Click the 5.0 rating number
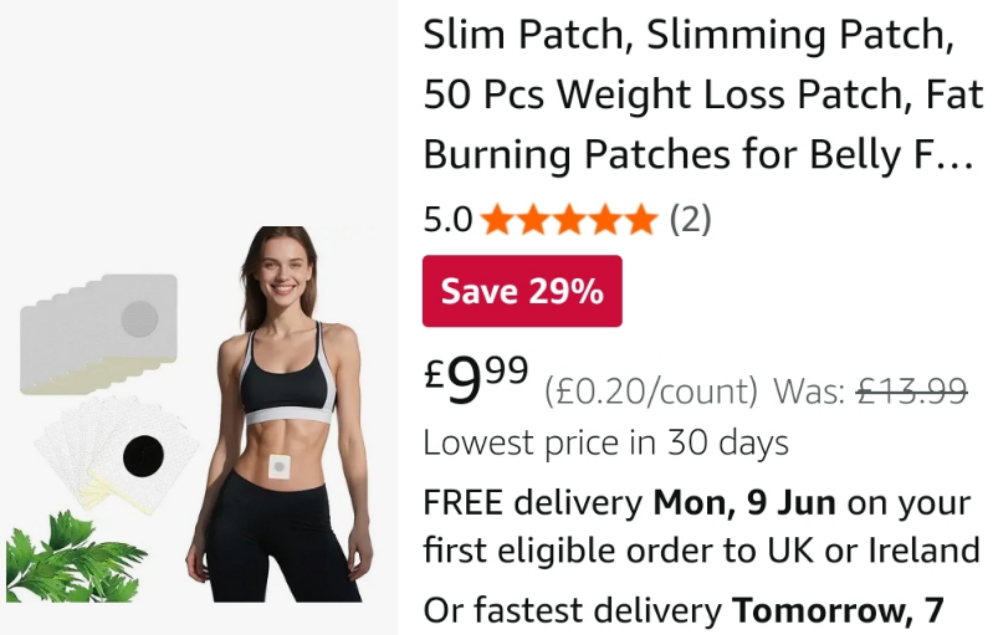Image resolution: width=1005 pixels, height=635 pixels. coord(447,220)
